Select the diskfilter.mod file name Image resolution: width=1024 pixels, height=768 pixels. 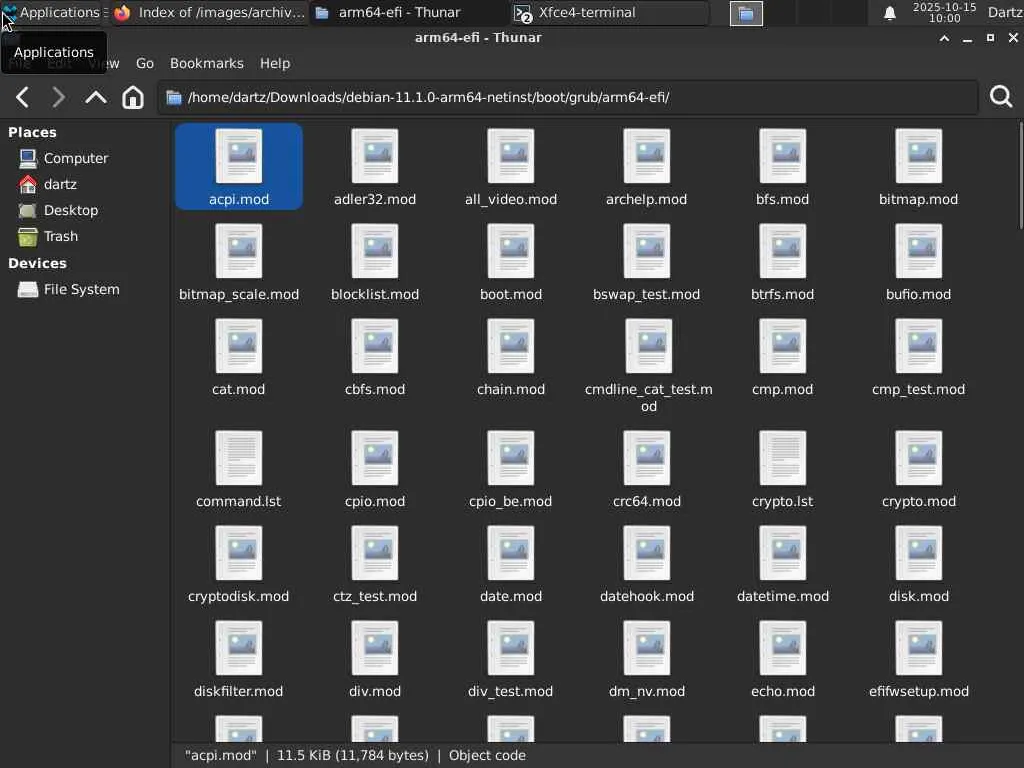[239, 691]
